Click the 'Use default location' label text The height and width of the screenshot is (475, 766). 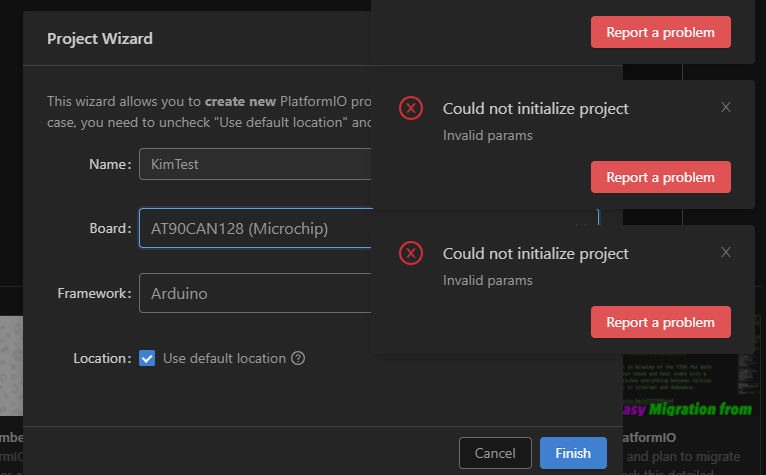(x=224, y=358)
